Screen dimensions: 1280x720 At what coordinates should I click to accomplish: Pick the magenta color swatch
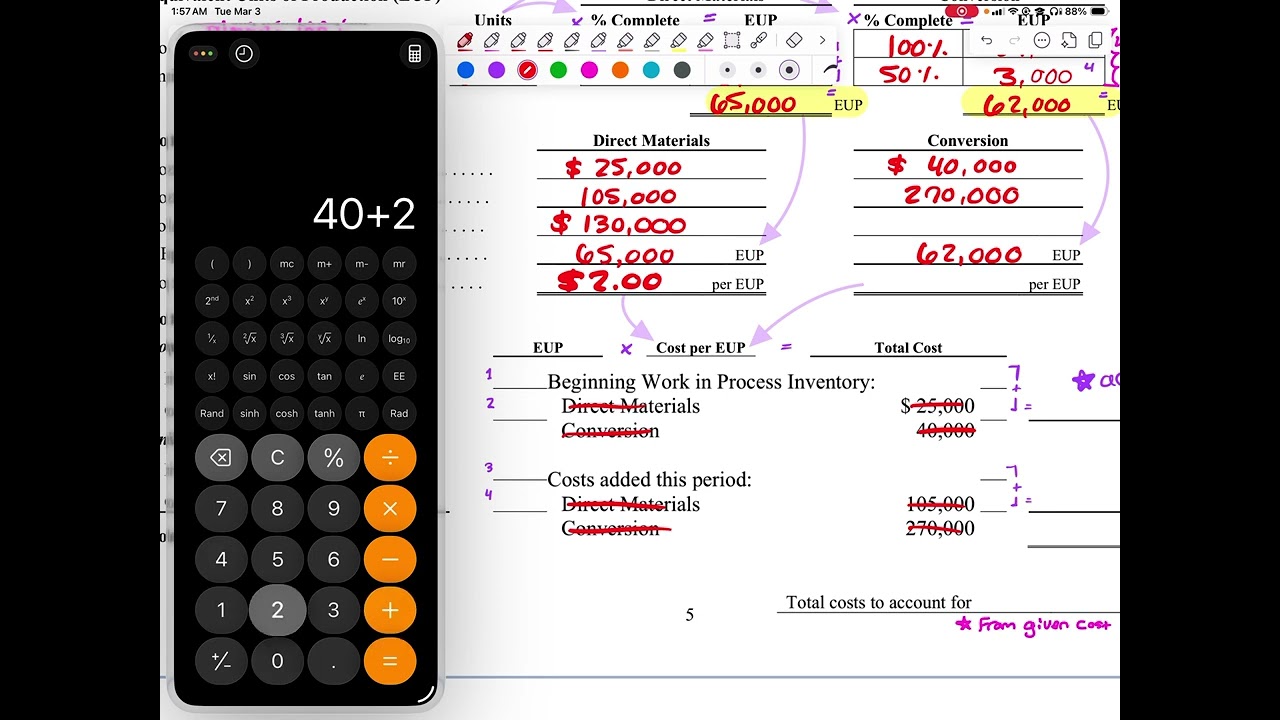click(589, 70)
